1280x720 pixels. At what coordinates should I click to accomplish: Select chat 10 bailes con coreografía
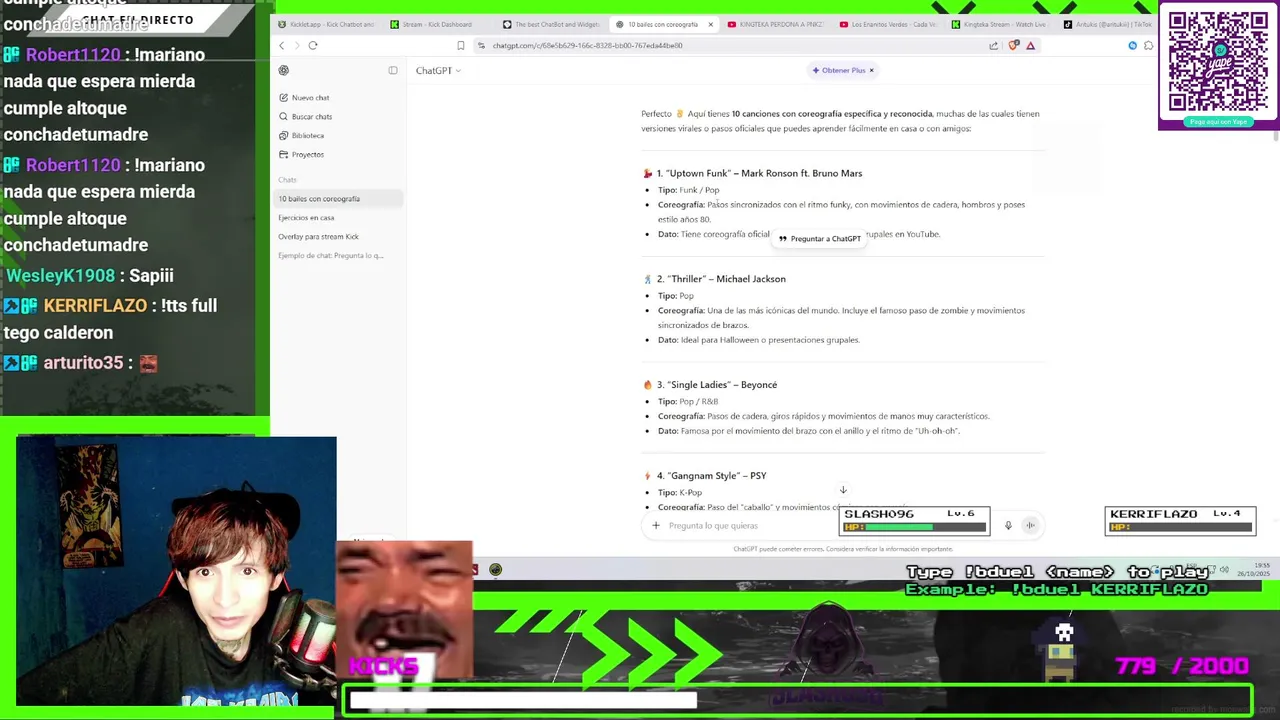pos(339,199)
